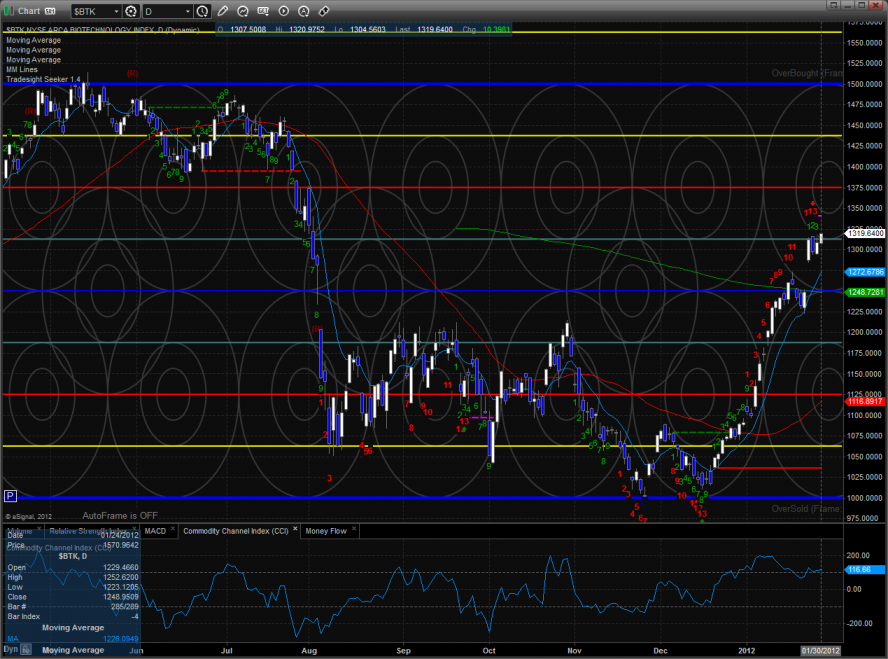Click the Dec label on time axis

tap(660, 651)
